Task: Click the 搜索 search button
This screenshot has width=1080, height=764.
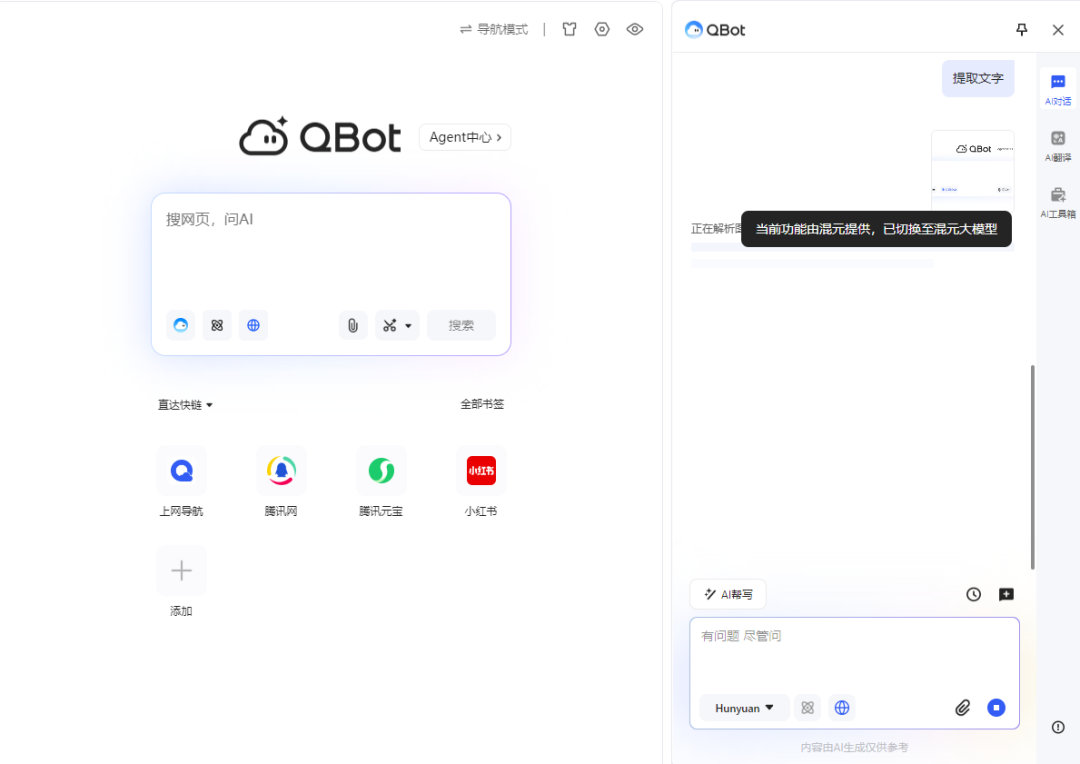Action: [x=461, y=325]
